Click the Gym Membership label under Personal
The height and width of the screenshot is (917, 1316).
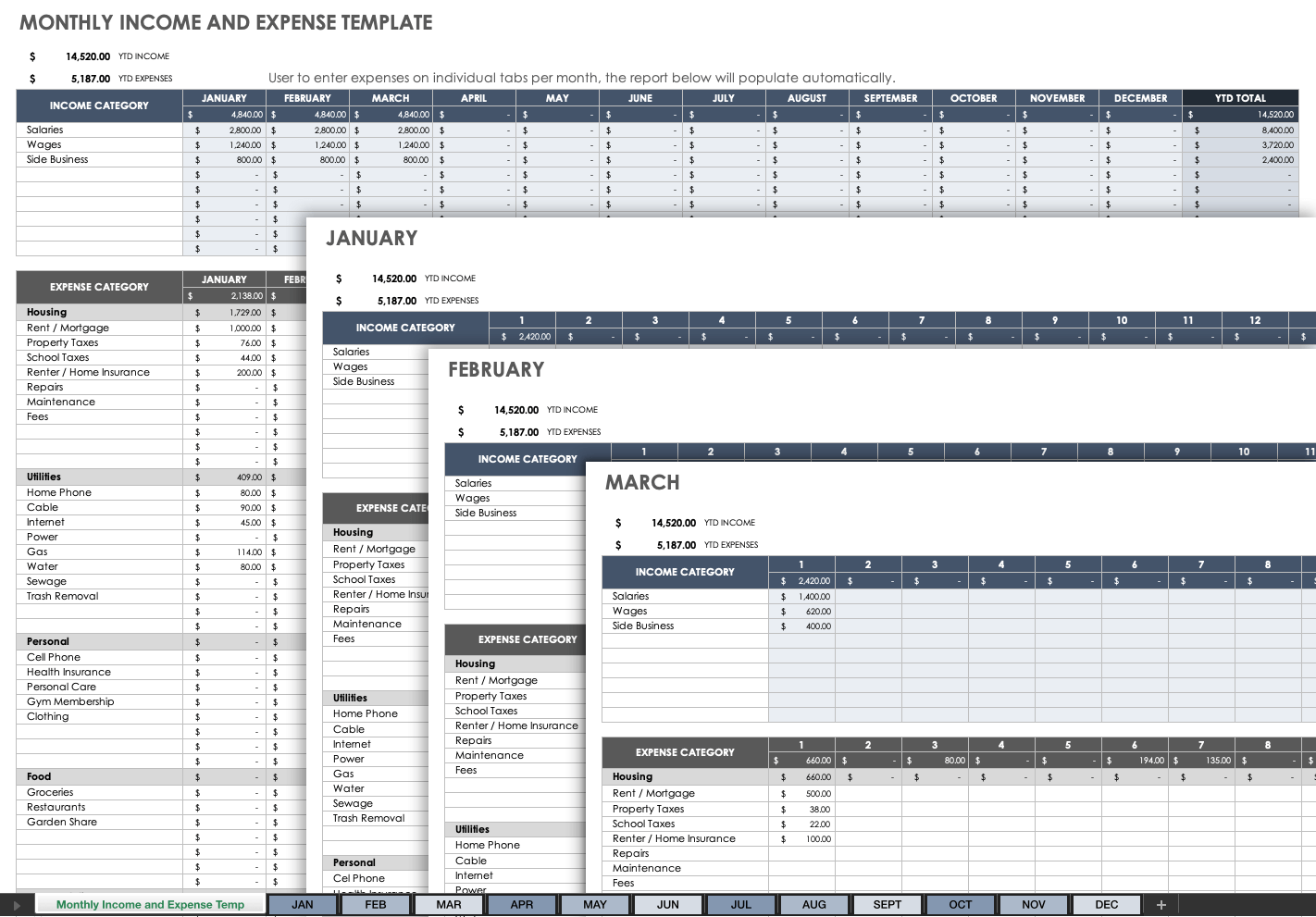point(70,701)
